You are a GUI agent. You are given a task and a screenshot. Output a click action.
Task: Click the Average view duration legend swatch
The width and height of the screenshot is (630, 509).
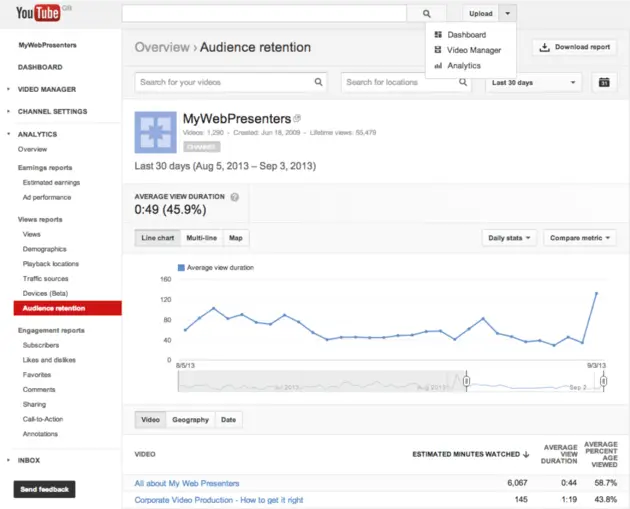[181, 268]
